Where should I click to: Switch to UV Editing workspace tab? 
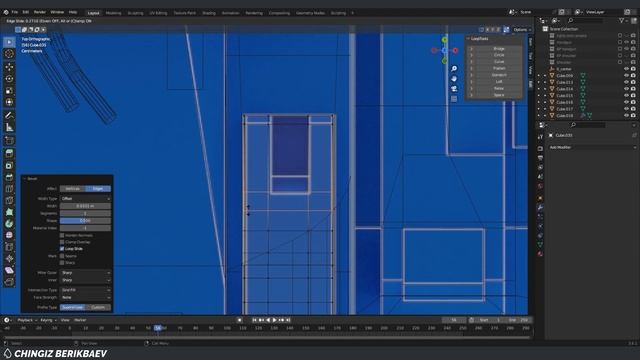(158, 13)
